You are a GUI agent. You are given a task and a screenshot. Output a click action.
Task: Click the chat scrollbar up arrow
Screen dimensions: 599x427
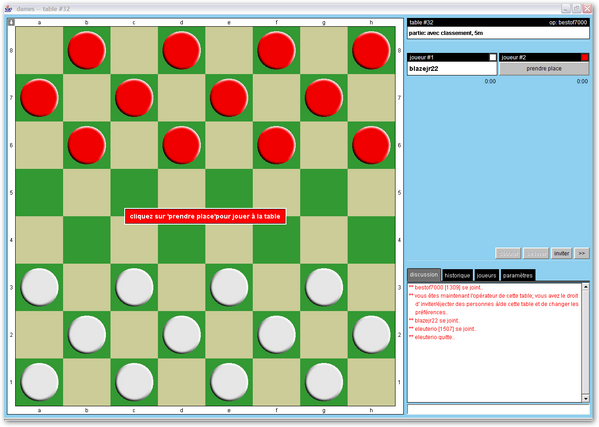click(585, 286)
